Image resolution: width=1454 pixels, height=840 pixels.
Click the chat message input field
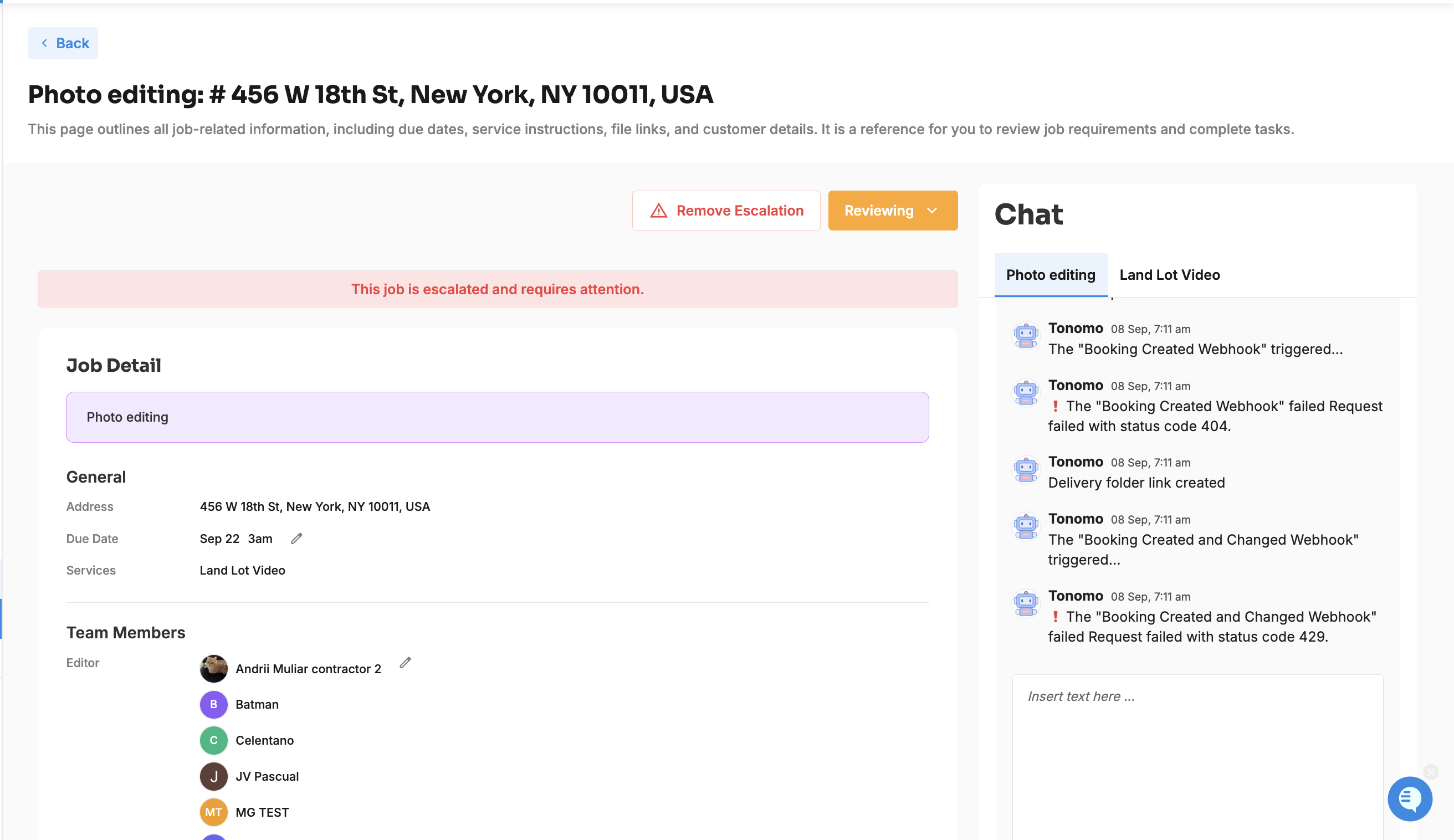1197,757
